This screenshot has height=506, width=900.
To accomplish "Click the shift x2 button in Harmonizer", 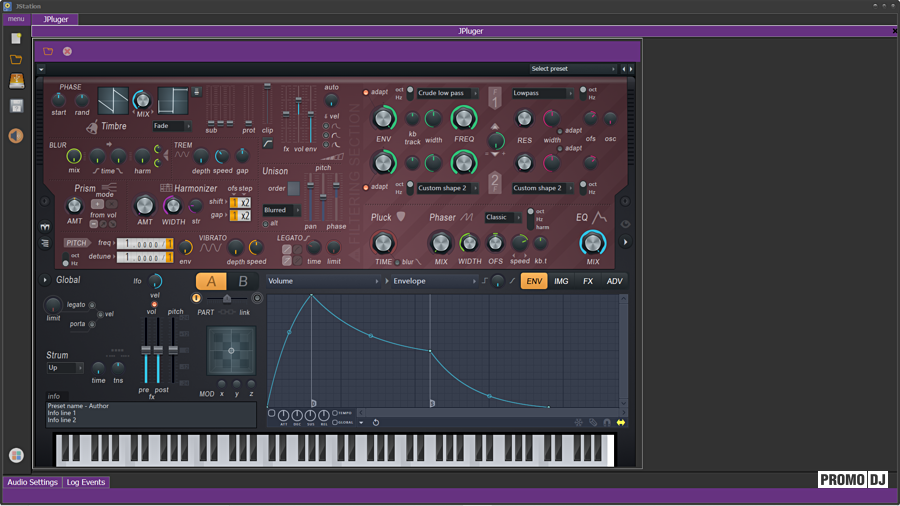I will tap(245, 203).
